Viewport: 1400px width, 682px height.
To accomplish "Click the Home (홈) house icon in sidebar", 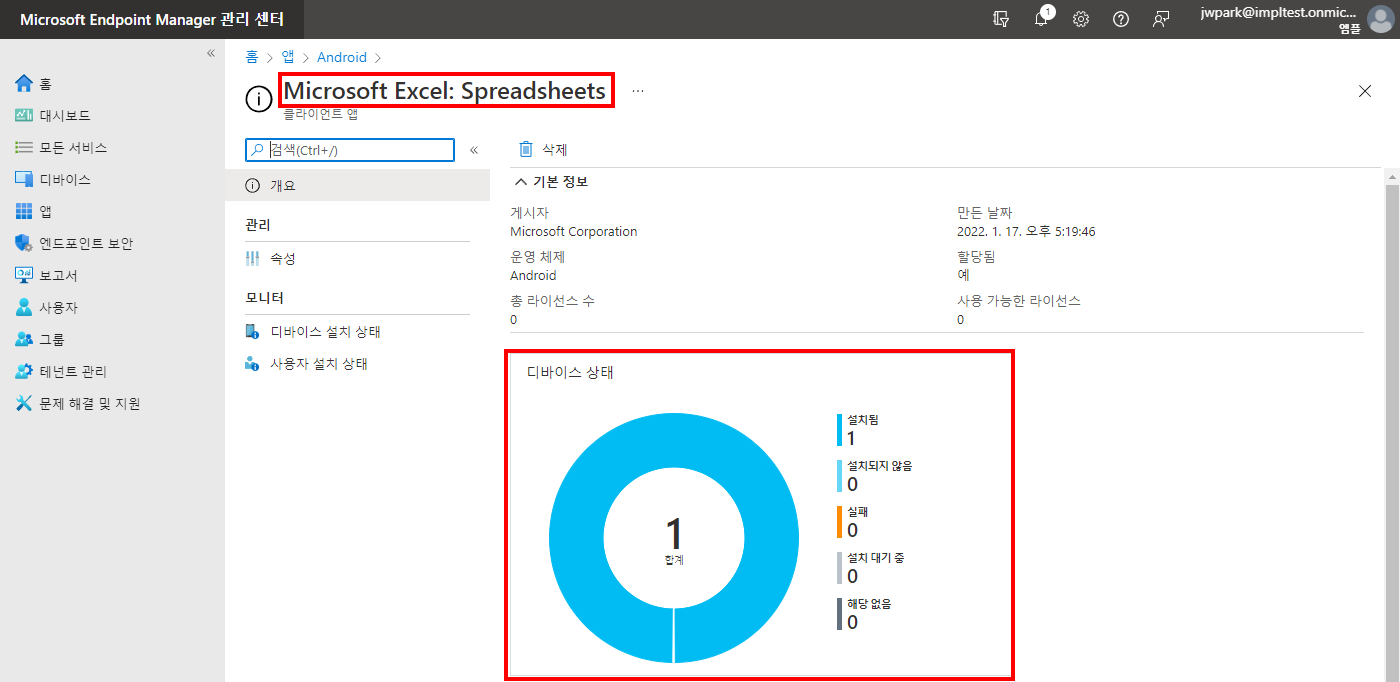I will point(24,83).
